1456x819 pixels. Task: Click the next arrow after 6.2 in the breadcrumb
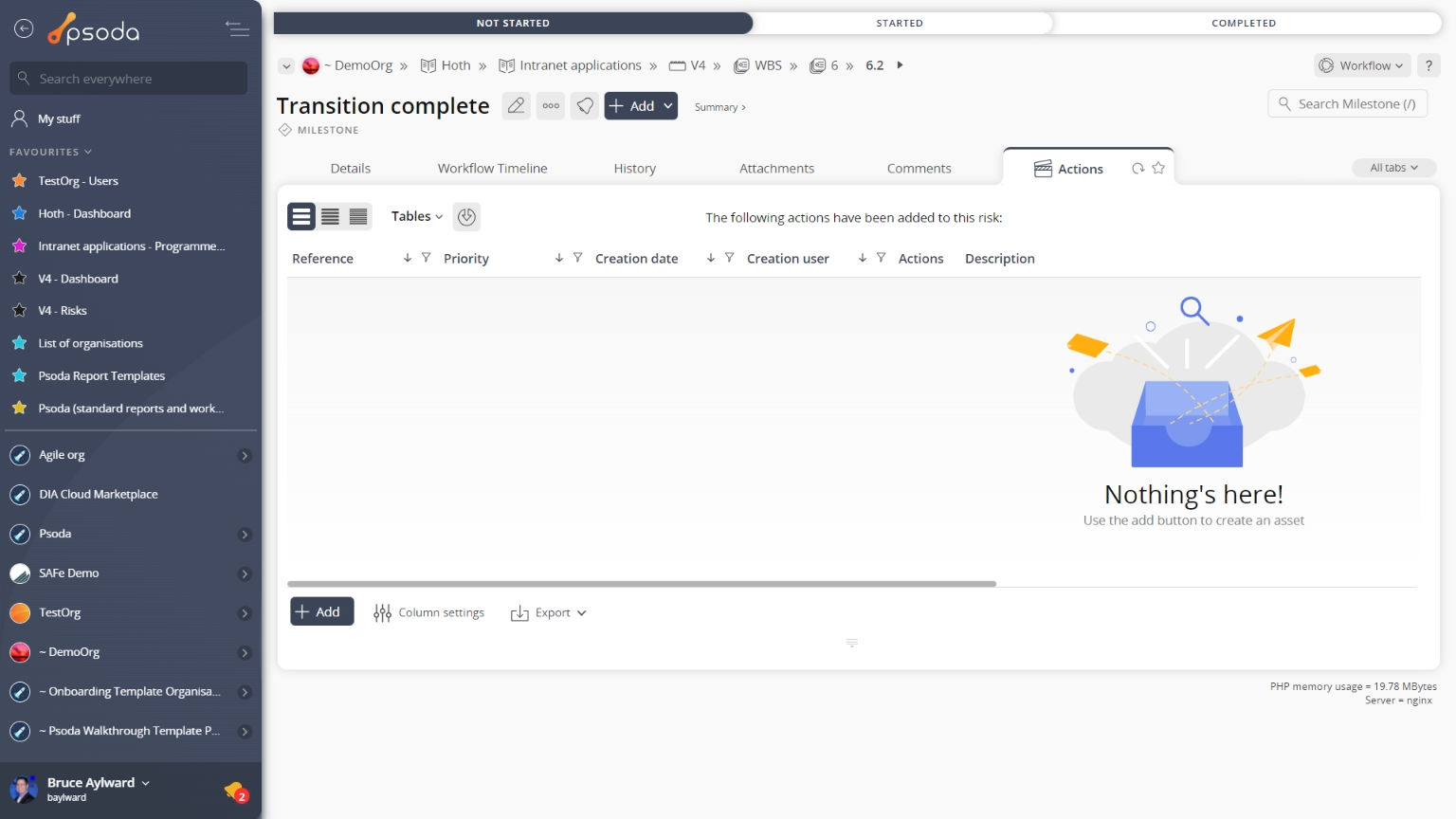point(900,65)
